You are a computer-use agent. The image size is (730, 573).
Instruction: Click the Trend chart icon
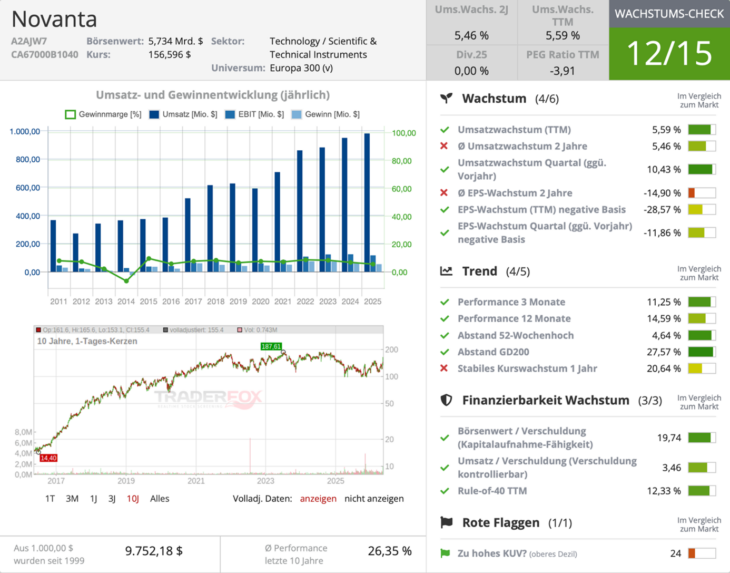(x=446, y=271)
